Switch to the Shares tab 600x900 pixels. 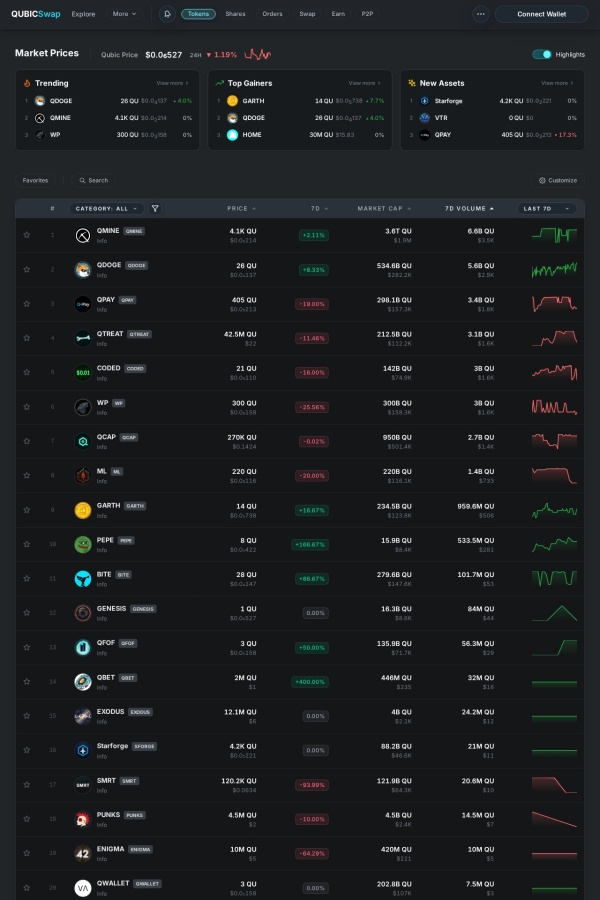pyautogui.click(x=235, y=14)
